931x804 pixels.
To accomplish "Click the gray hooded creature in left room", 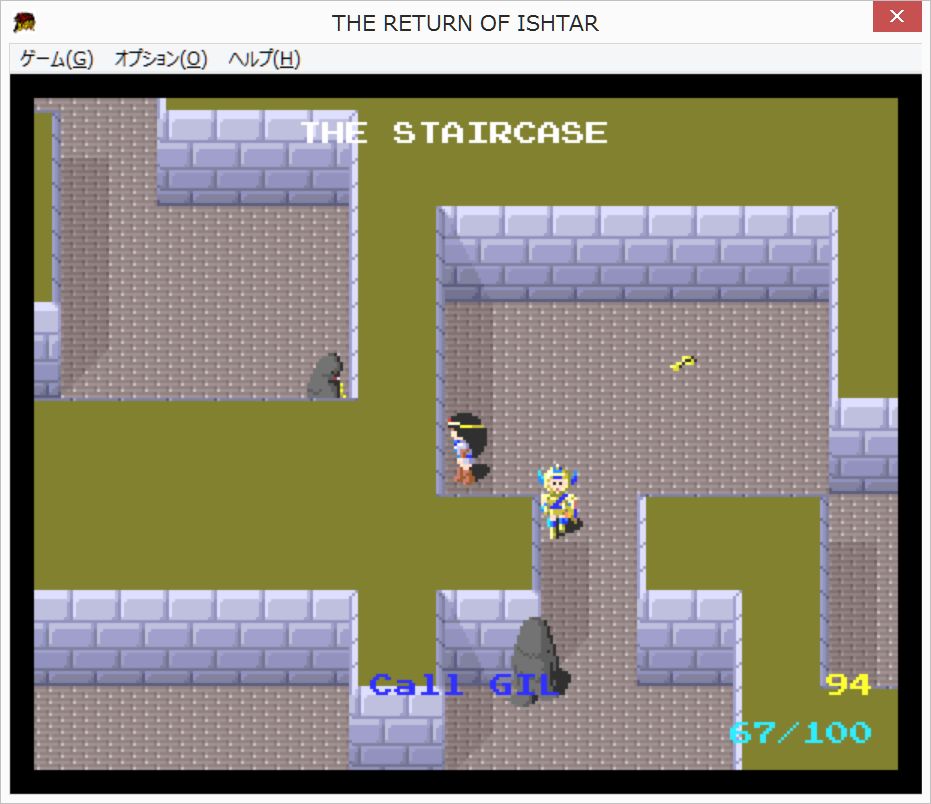I will click(x=326, y=378).
